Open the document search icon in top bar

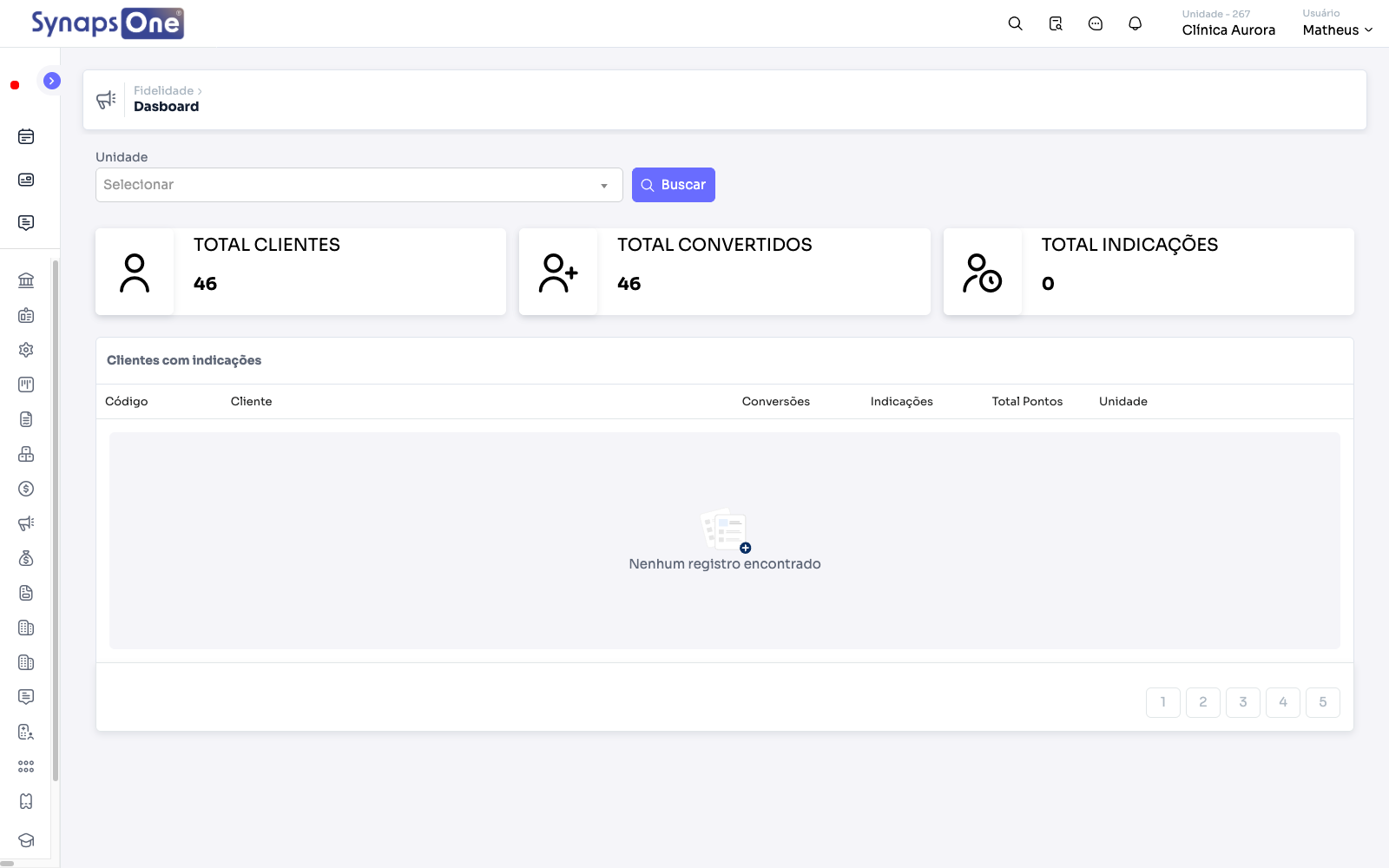(x=1056, y=23)
